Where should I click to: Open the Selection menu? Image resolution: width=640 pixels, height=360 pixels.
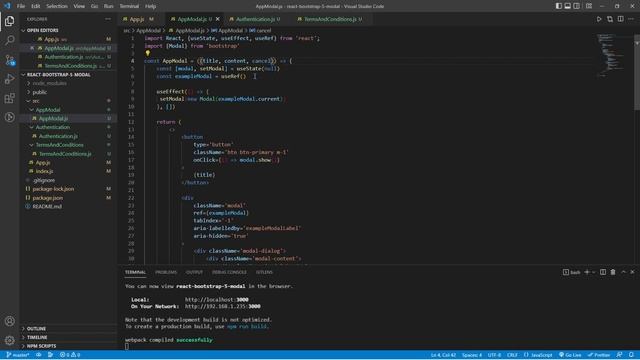click(57, 6)
